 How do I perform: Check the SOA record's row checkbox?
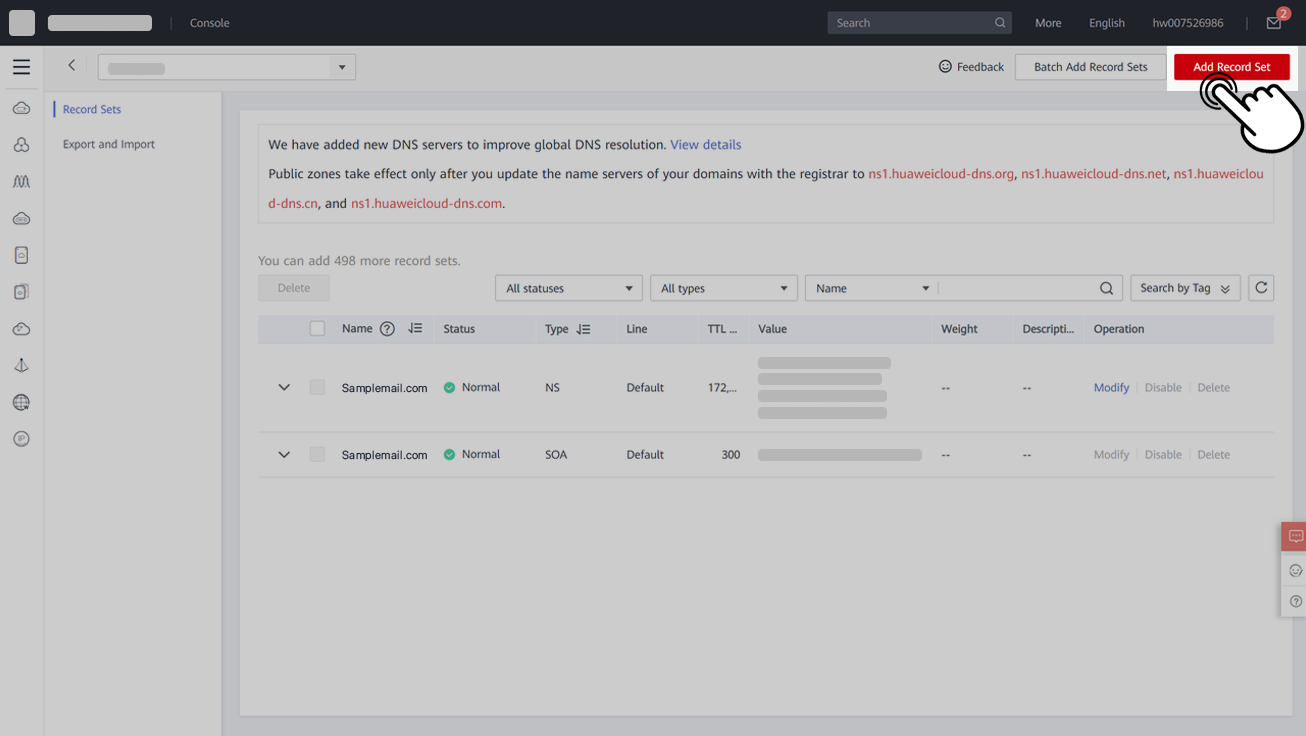coord(317,454)
